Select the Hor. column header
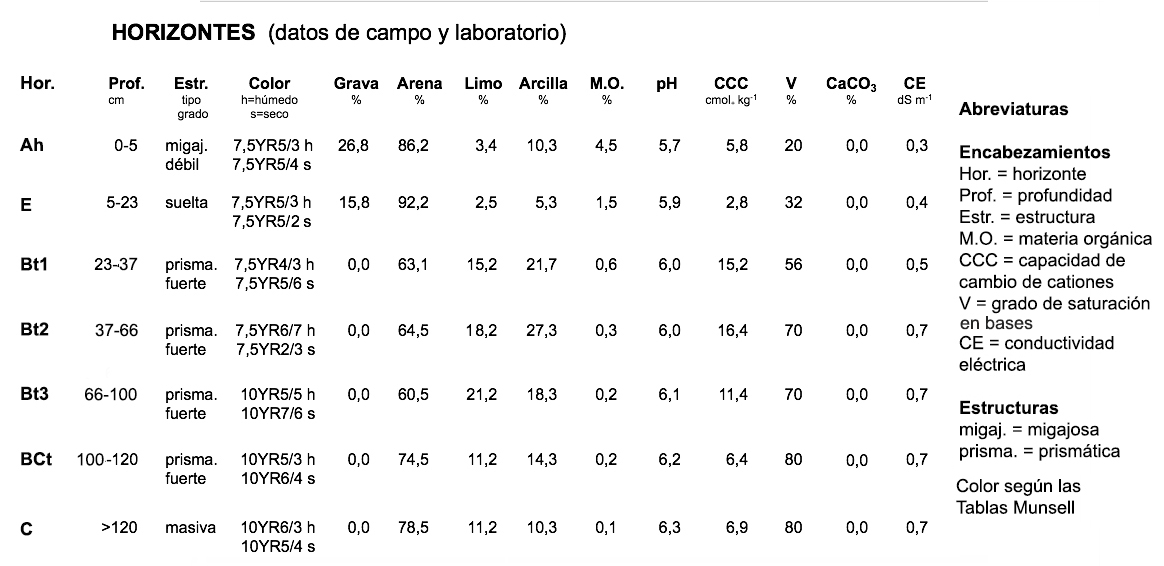This screenshot has width=1164, height=566. pos(37,84)
